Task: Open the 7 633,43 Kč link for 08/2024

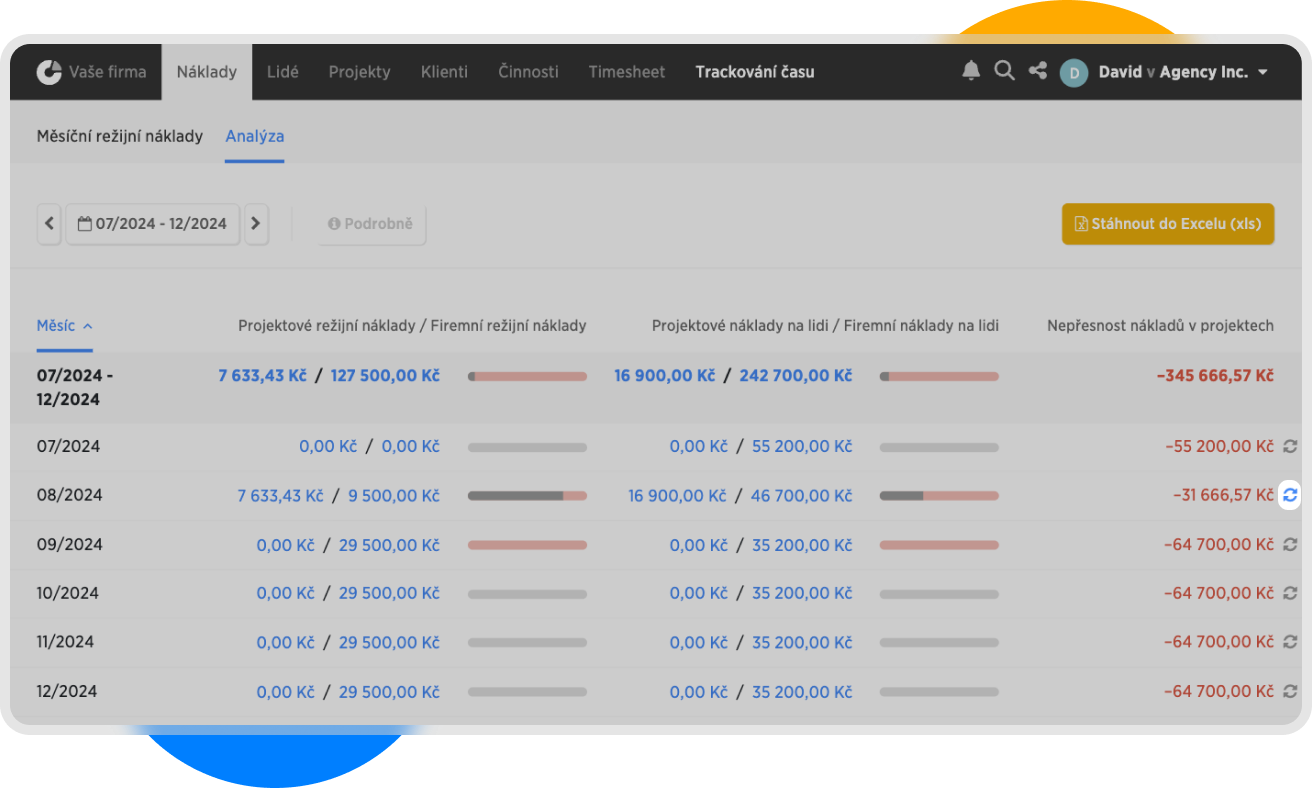Action: click(280, 496)
